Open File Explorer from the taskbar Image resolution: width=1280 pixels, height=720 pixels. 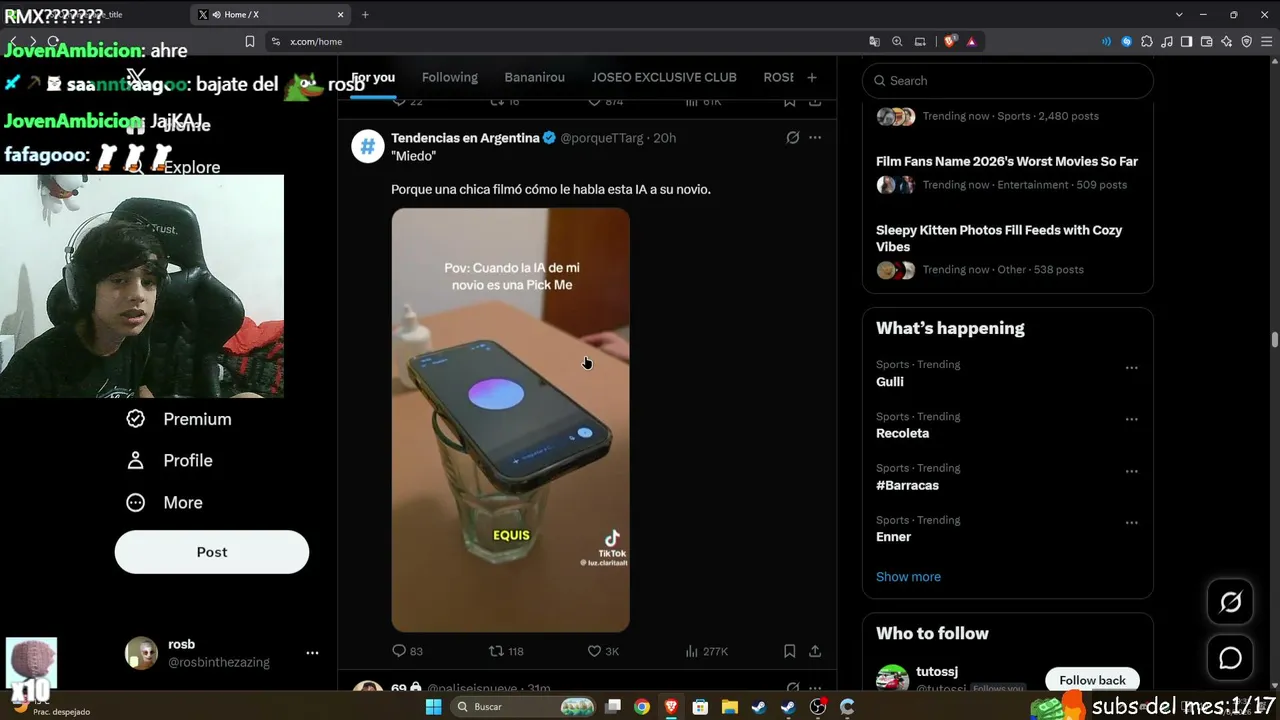click(x=730, y=707)
